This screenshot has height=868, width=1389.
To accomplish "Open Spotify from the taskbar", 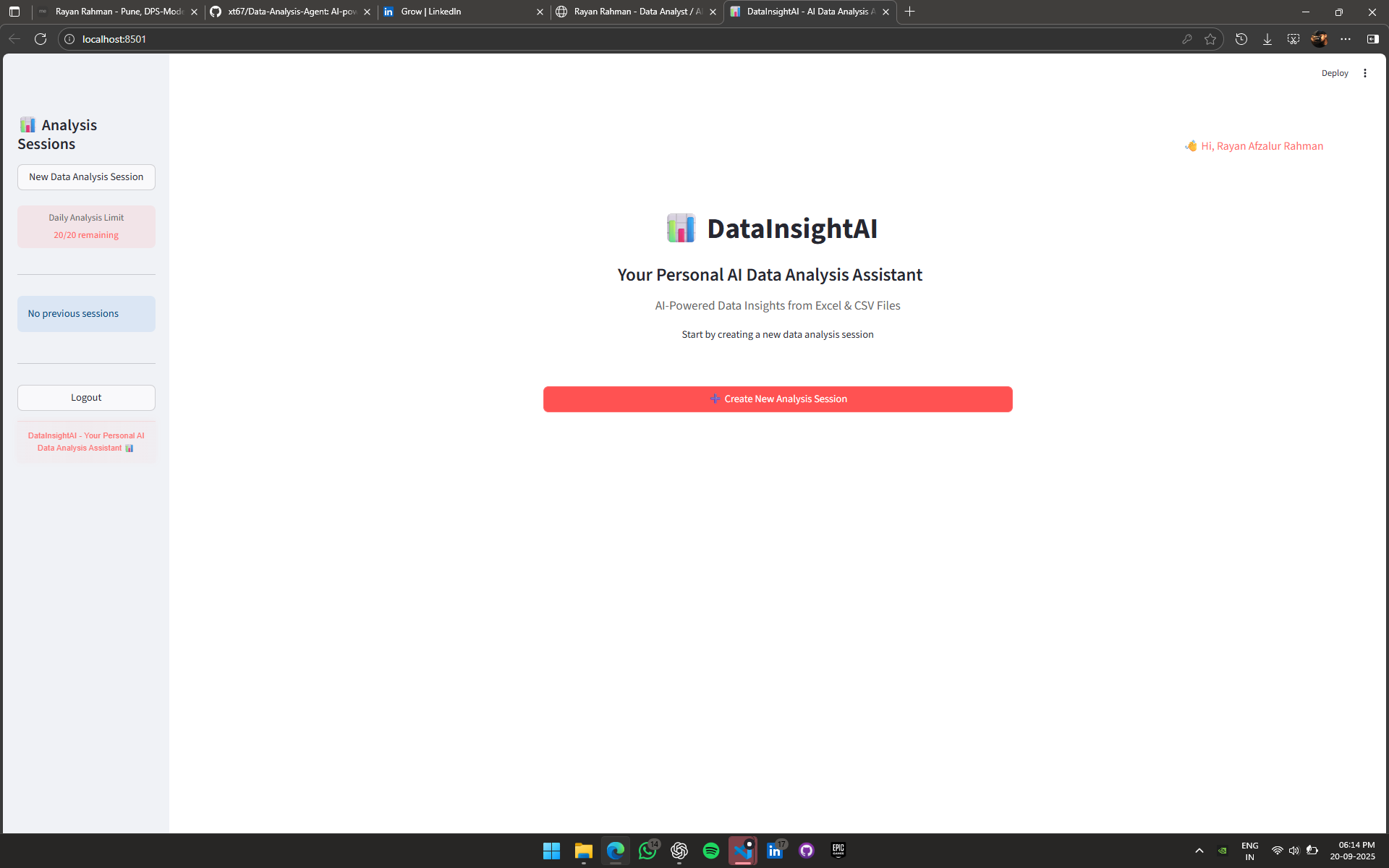I will 710,851.
